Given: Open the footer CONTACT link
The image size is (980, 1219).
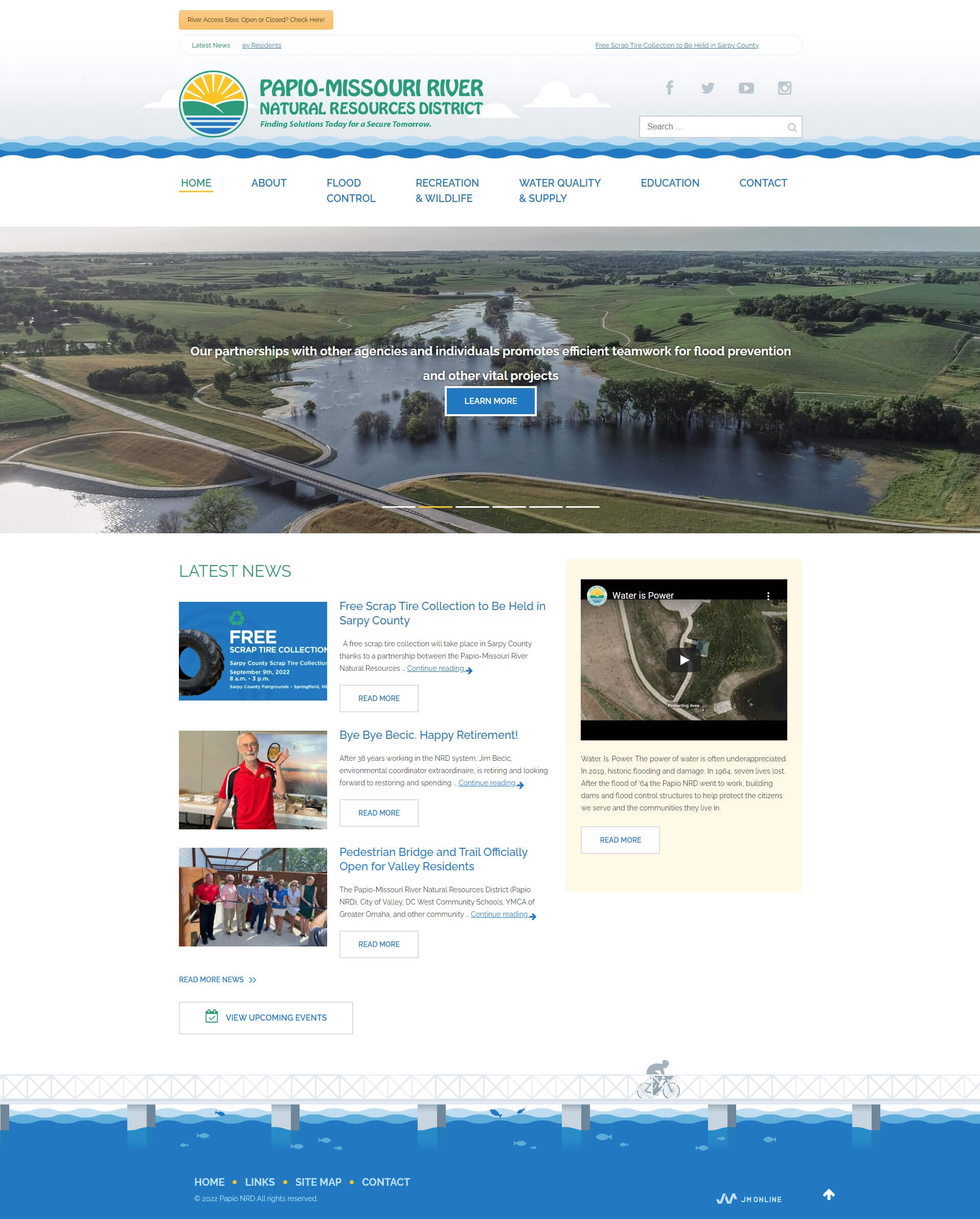Looking at the screenshot, I should click(386, 1182).
